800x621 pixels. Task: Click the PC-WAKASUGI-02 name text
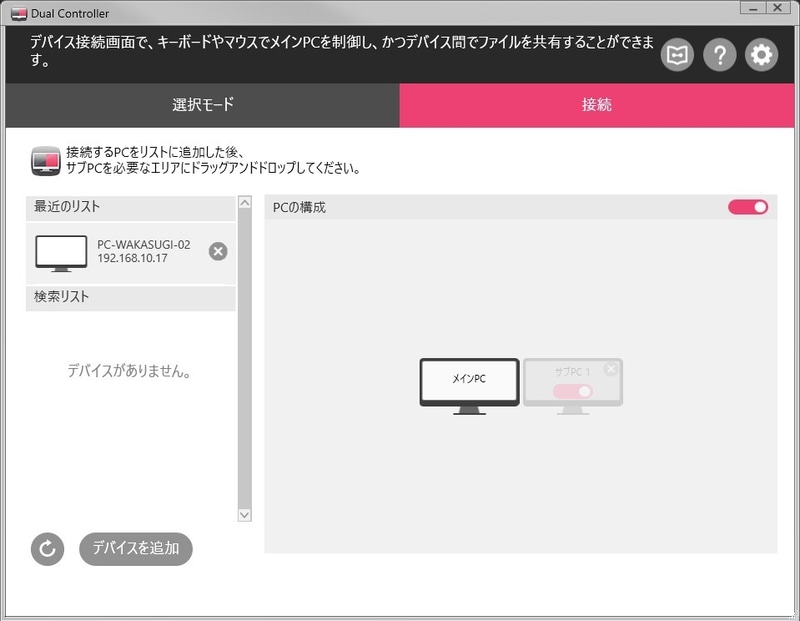[x=144, y=244]
